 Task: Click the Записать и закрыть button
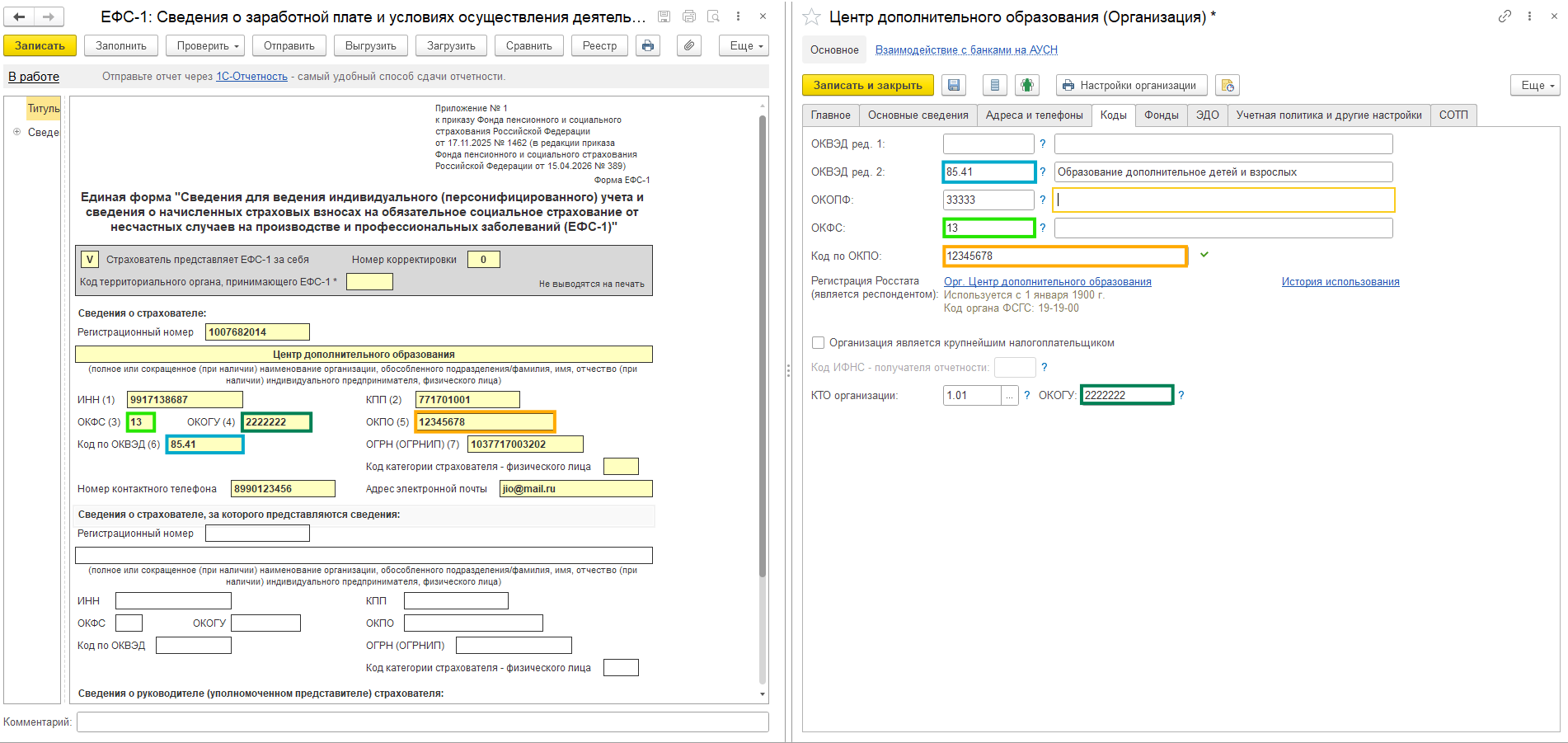[x=868, y=85]
